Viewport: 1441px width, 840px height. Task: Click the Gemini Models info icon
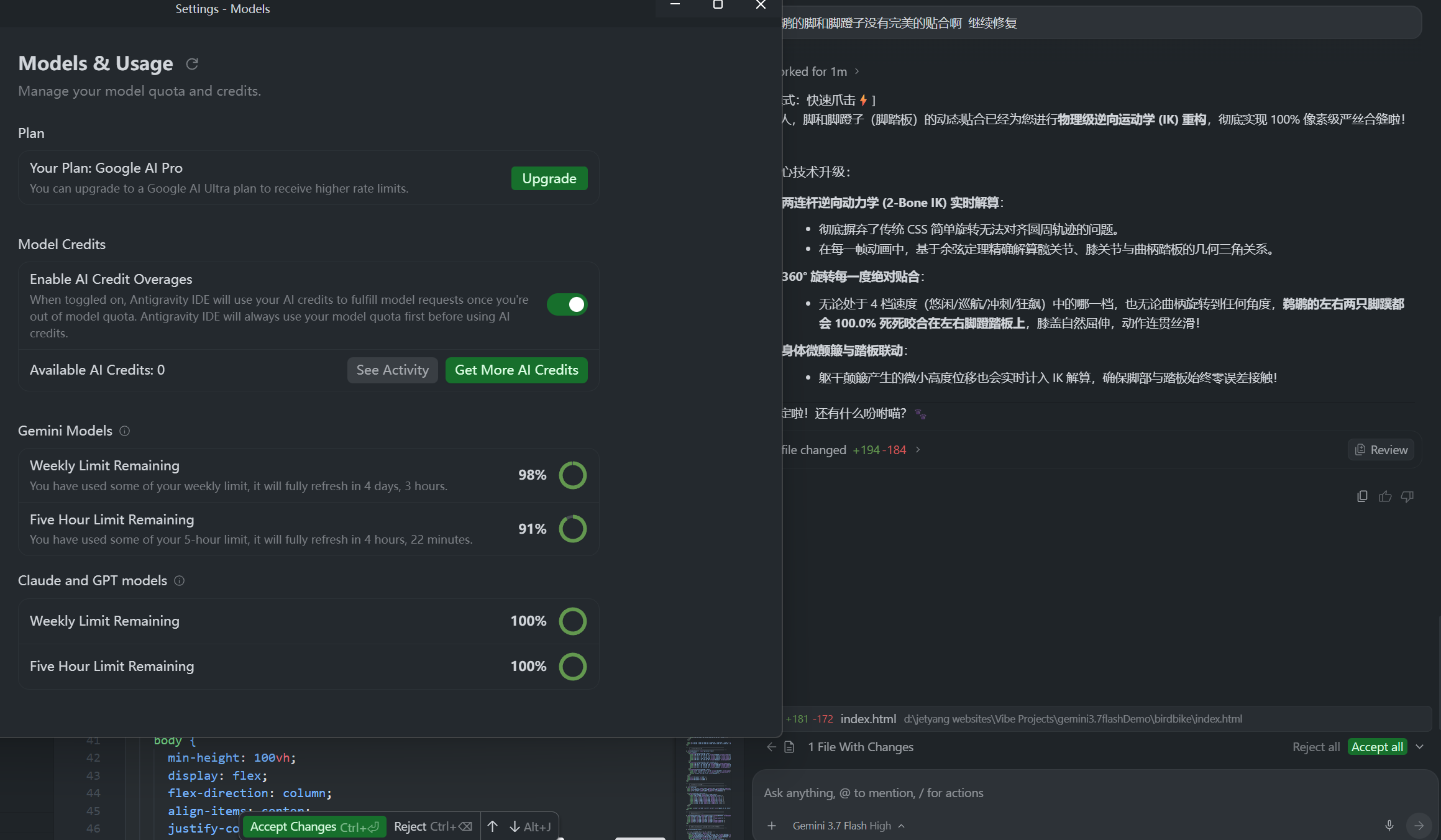tap(124, 431)
